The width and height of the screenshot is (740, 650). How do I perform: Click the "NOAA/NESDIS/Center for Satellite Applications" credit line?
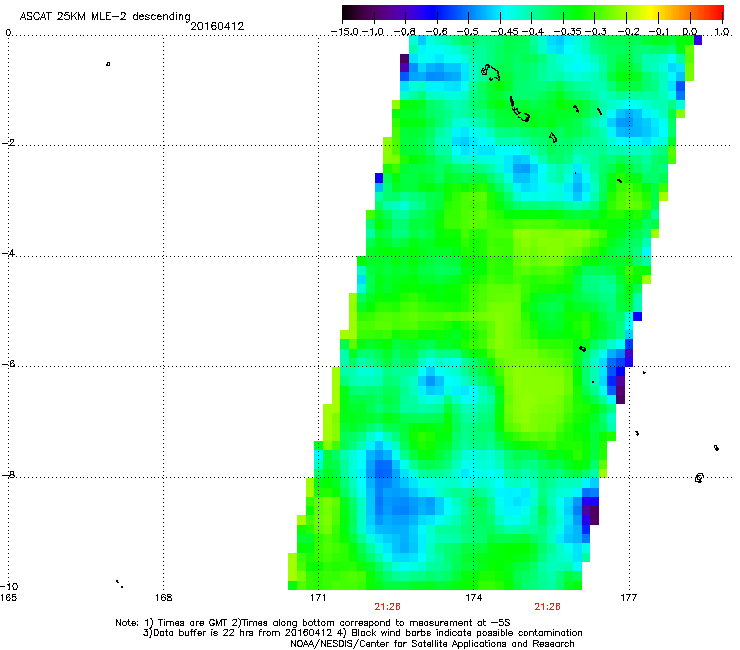pos(432,644)
